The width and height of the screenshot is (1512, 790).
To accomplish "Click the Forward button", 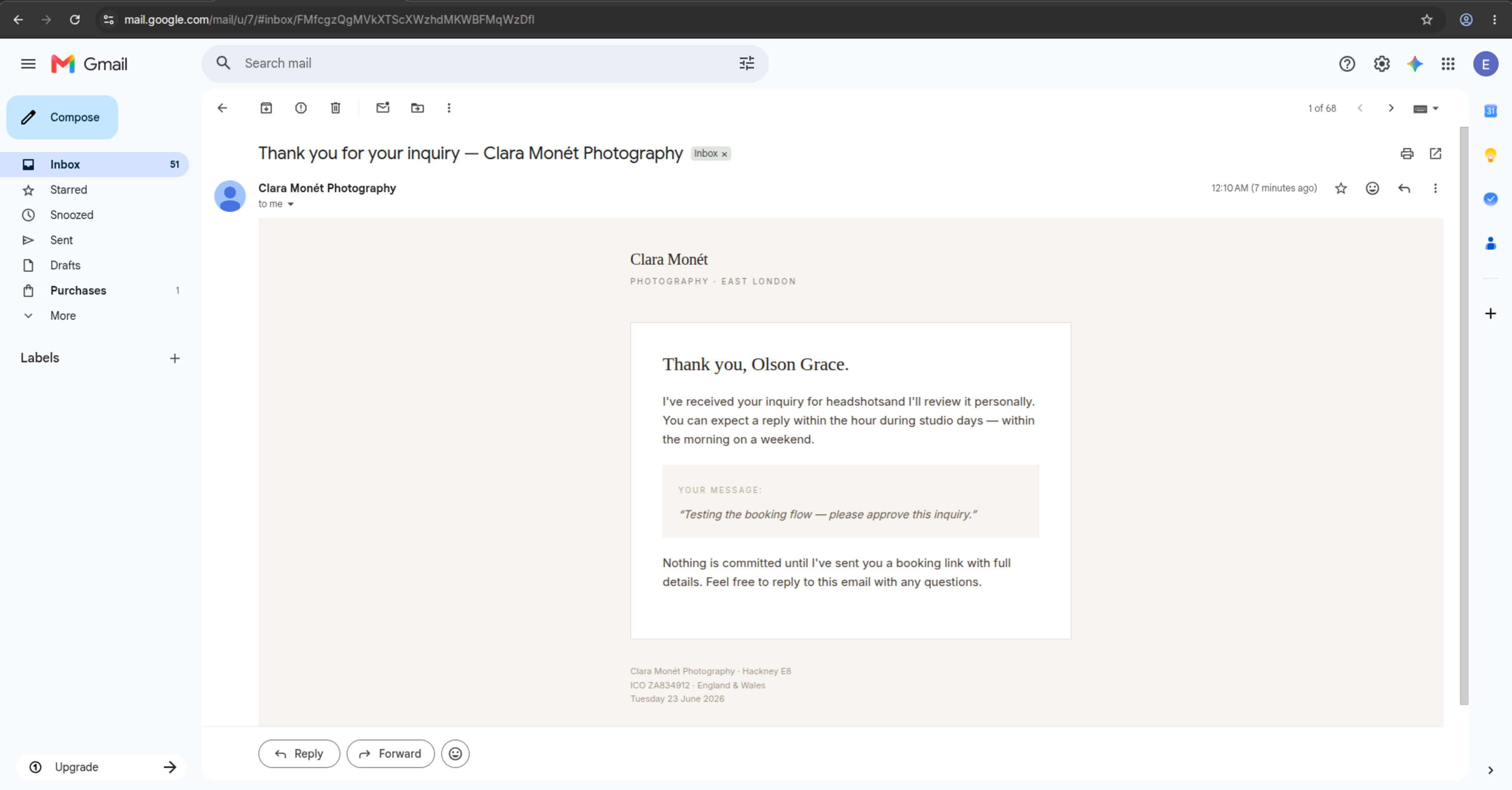I will tap(390, 754).
